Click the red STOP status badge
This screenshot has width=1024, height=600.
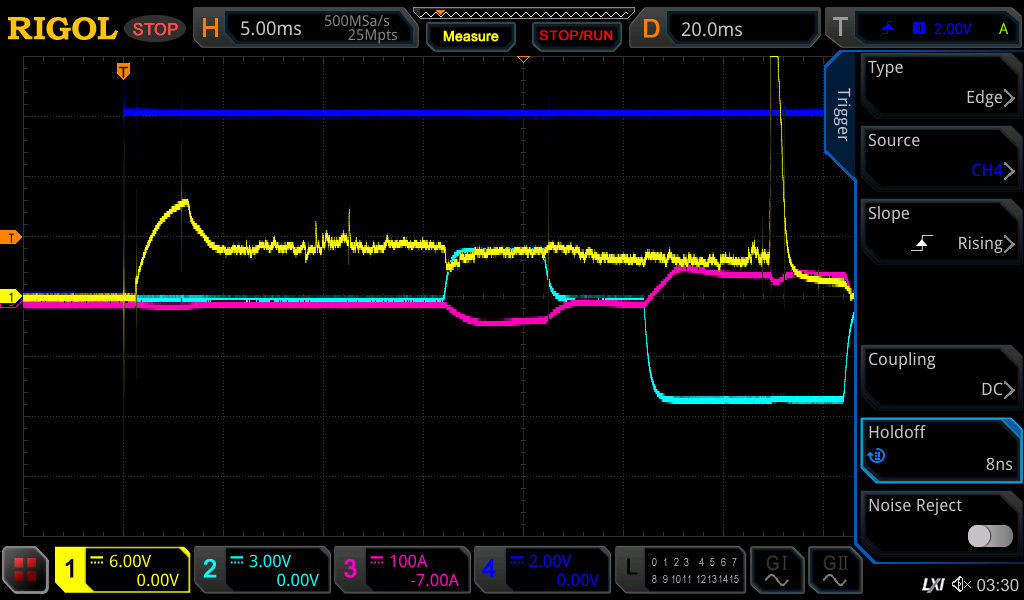click(155, 29)
